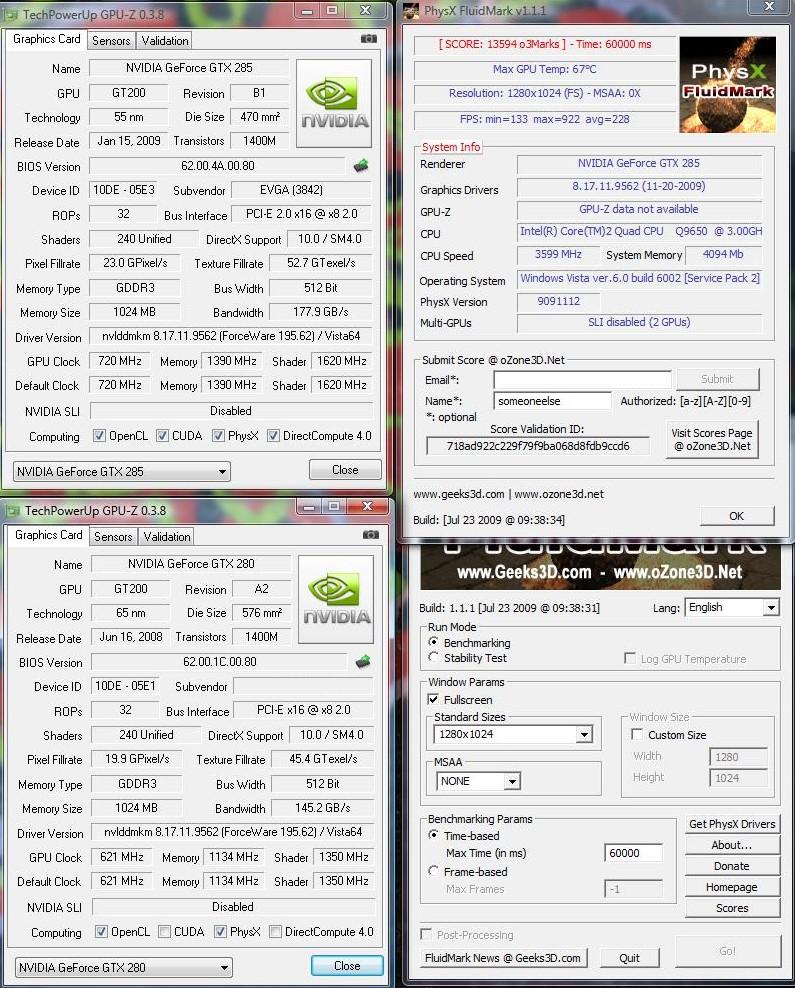
Task: Click Max Time field showing 60000
Action: pos(633,853)
